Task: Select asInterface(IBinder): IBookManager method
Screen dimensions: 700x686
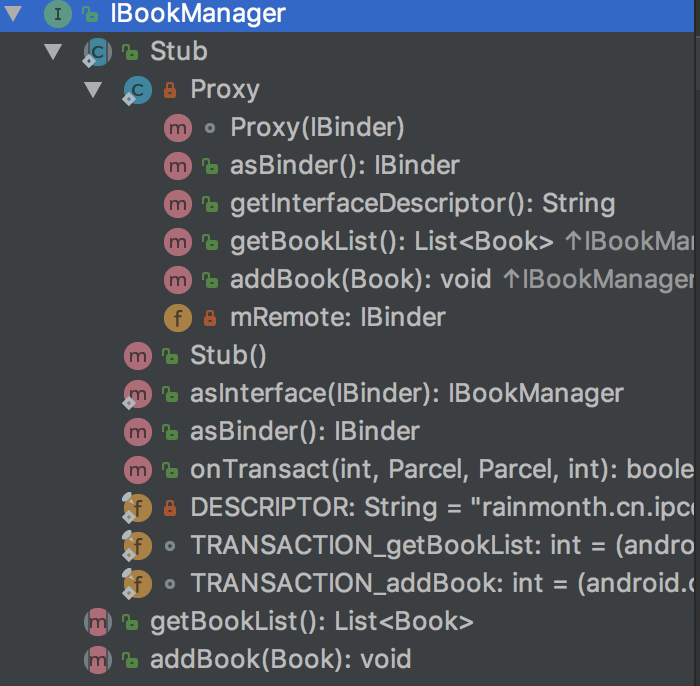Action: coord(406,394)
